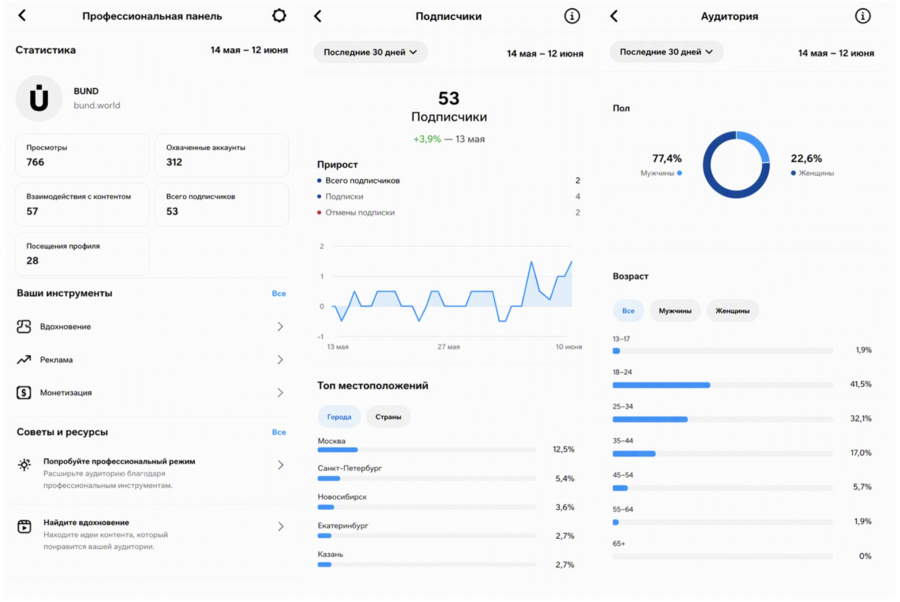Open Найдите вдохновение tip chevron
Image resolution: width=900 pixels, height=602 pixels.
click(x=280, y=526)
